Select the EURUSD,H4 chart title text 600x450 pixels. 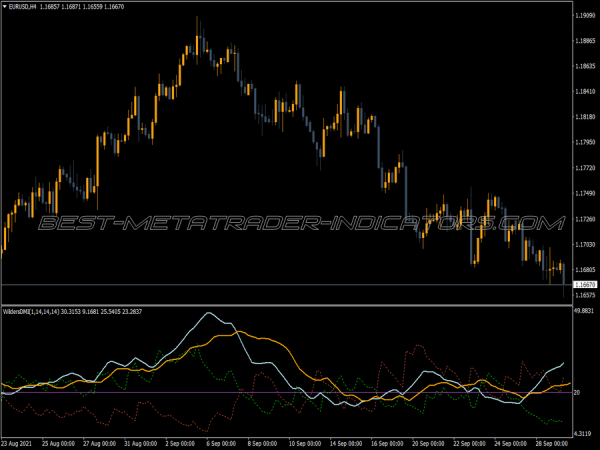tap(22, 7)
